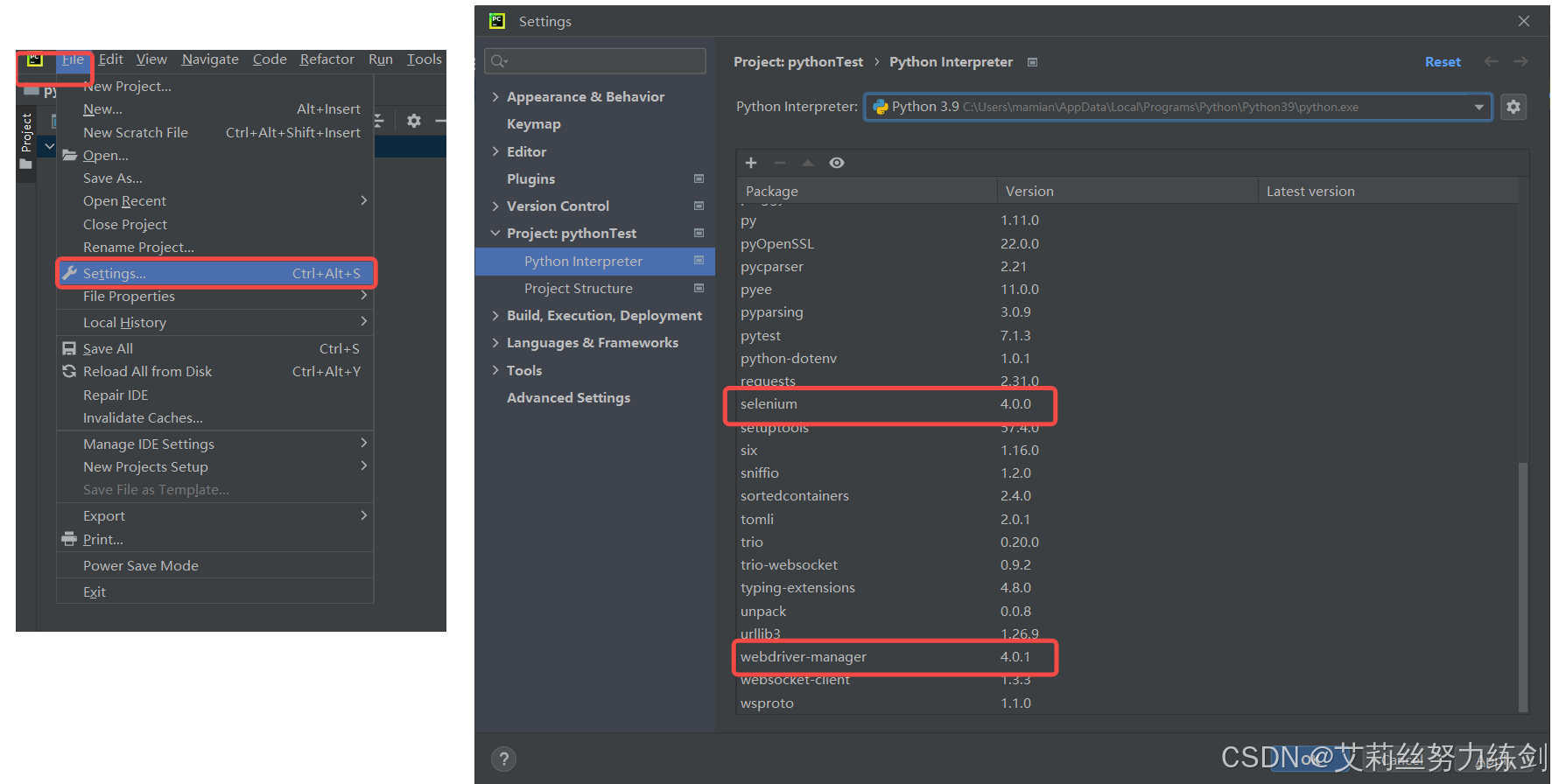Select Keymap in the Settings tree

(534, 124)
